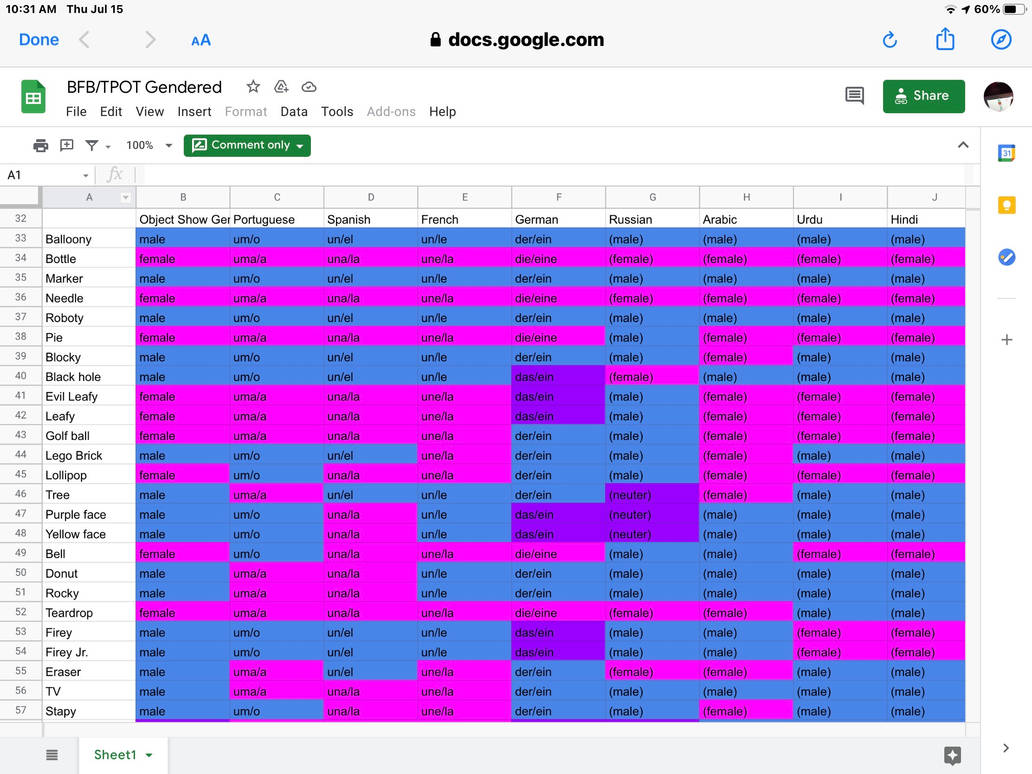Click the add comment toolbar icon

click(x=66, y=145)
